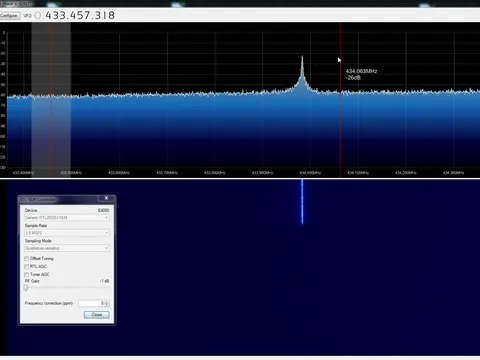Viewport: 480px width, 360px height.
Task: Click the blue signal trace in waterfall
Action: point(302,202)
